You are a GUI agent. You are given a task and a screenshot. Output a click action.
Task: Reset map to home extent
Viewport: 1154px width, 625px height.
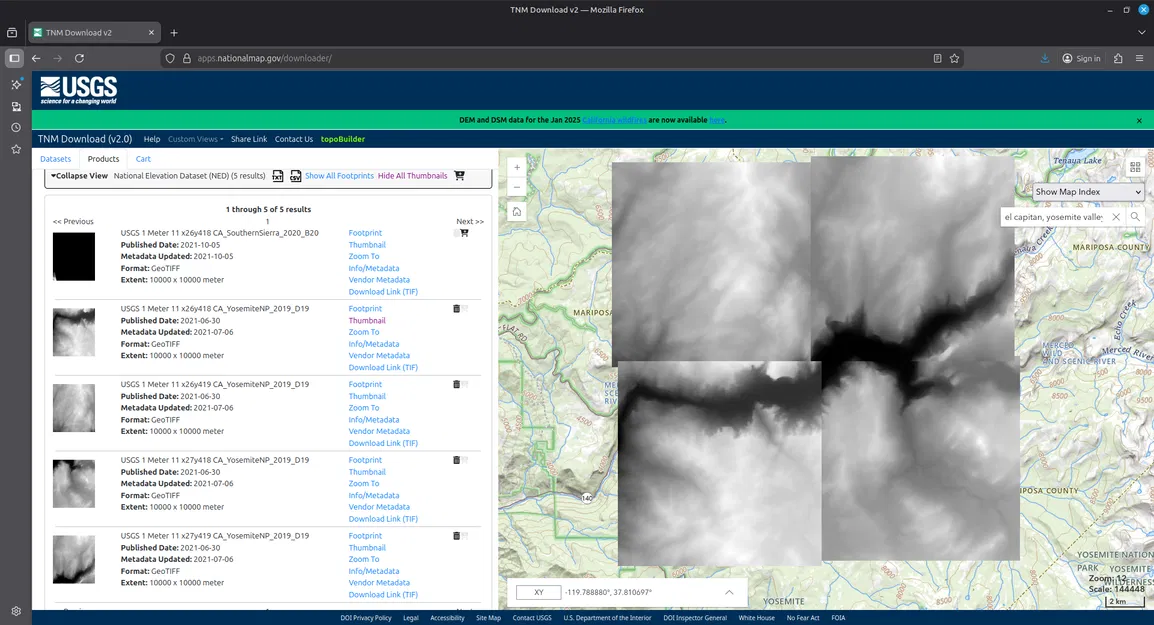[517, 212]
